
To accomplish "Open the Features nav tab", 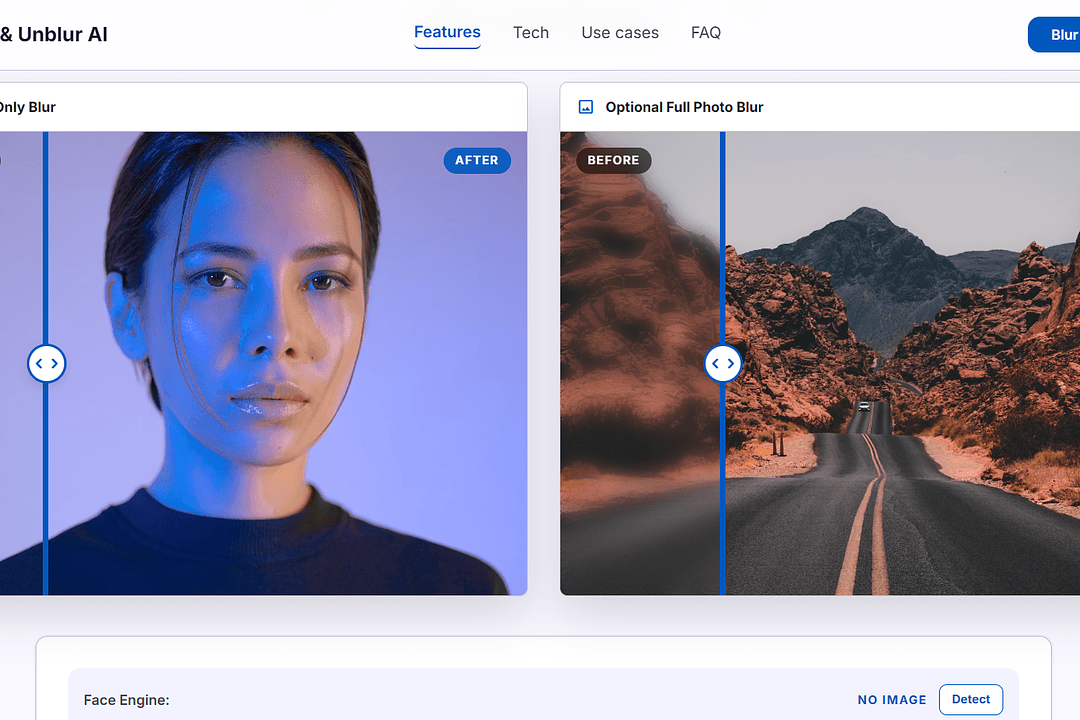I will (447, 32).
